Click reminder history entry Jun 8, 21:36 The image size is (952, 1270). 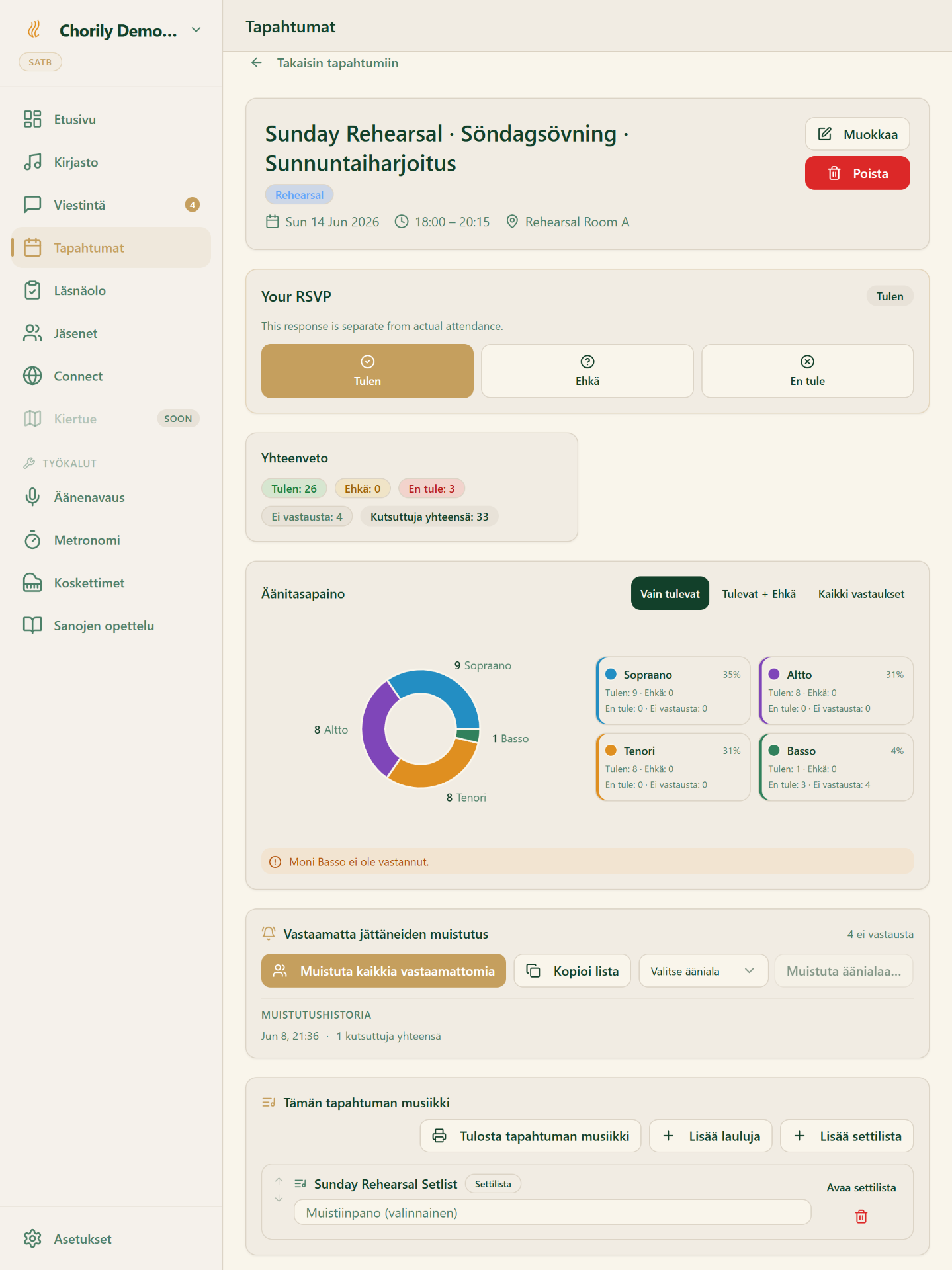[351, 1036]
